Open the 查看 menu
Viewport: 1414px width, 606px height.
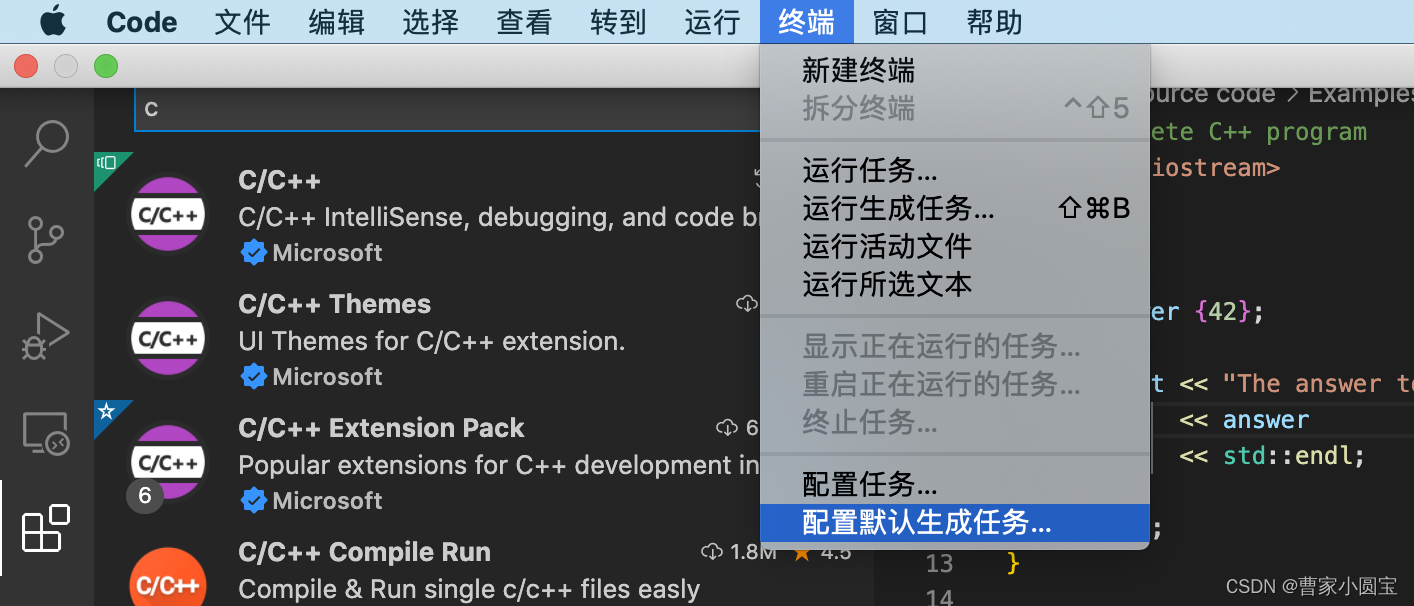pyautogui.click(x=525, y=21)
